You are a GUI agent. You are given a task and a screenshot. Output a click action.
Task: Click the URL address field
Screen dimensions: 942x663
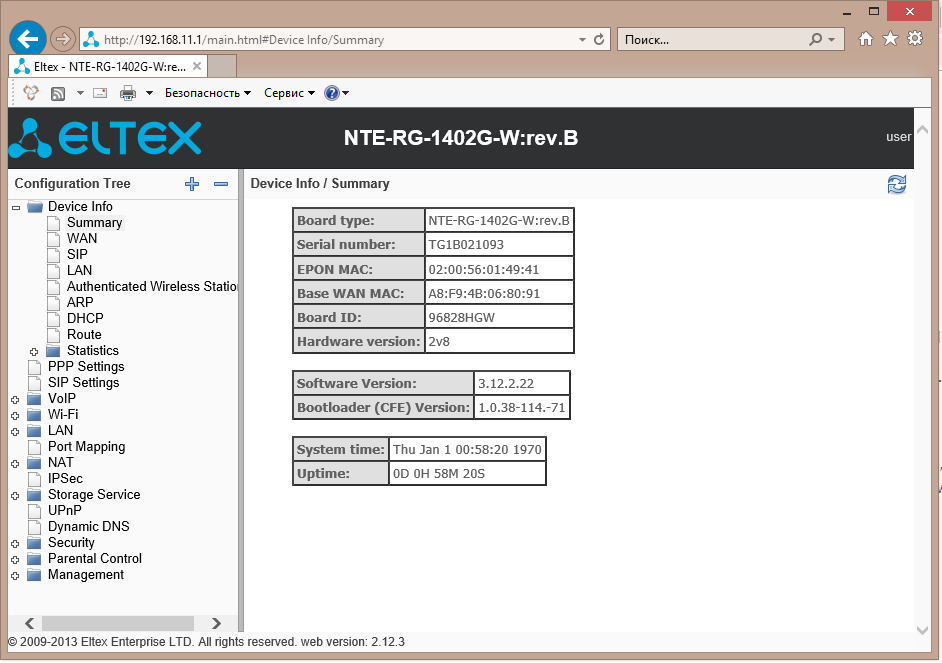click(336, 40)
